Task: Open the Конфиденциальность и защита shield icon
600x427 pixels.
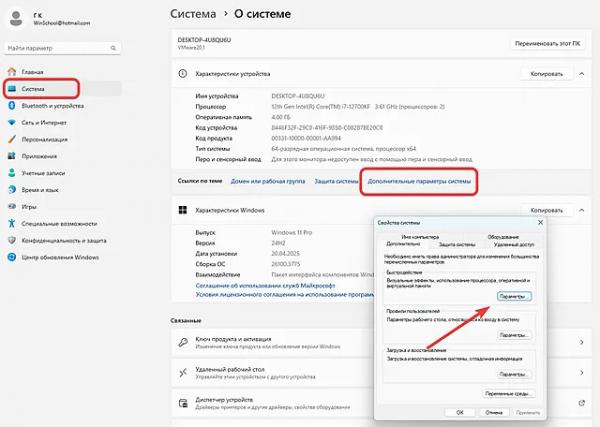Action: 12,240
